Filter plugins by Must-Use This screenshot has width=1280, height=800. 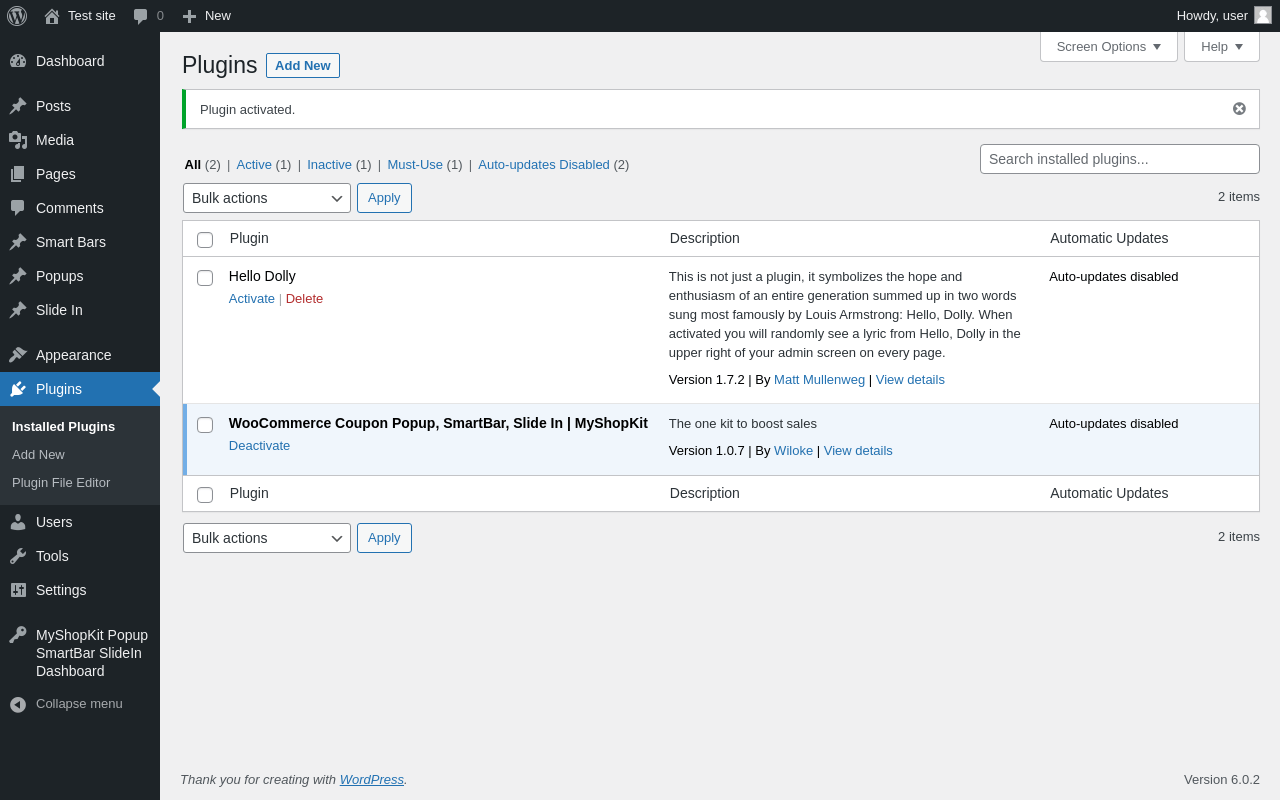[x=415, y=164]
